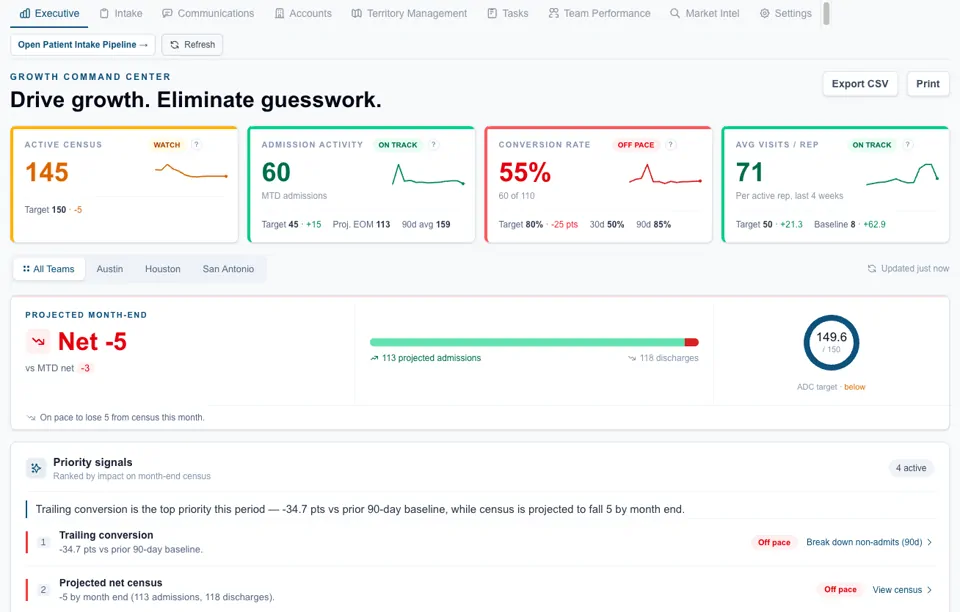Click Off pace badge on Trailing conversion
This screenshot has height=612, width=960.
[x=774, y=542]
